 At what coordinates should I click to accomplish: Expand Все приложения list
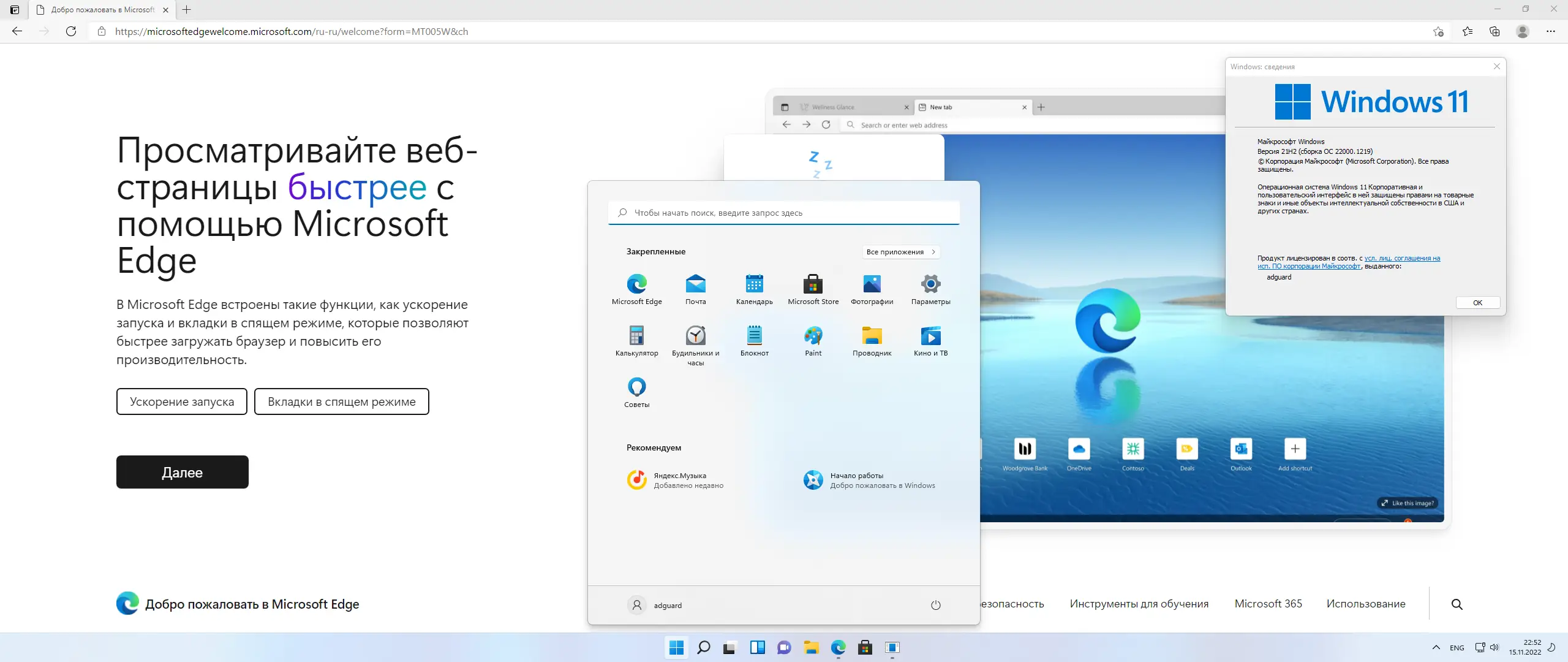[900, 252]
